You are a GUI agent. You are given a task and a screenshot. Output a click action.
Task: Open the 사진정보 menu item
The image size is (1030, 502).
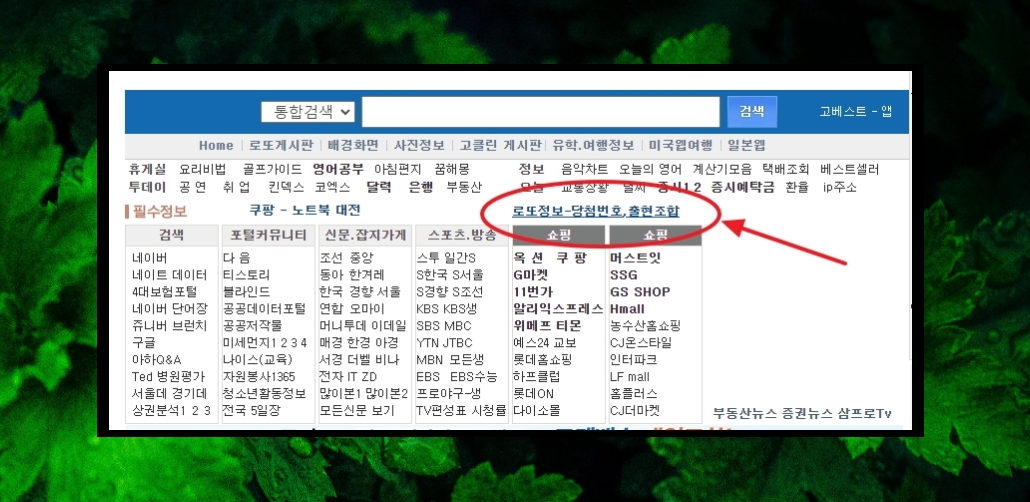pos(419,146)
